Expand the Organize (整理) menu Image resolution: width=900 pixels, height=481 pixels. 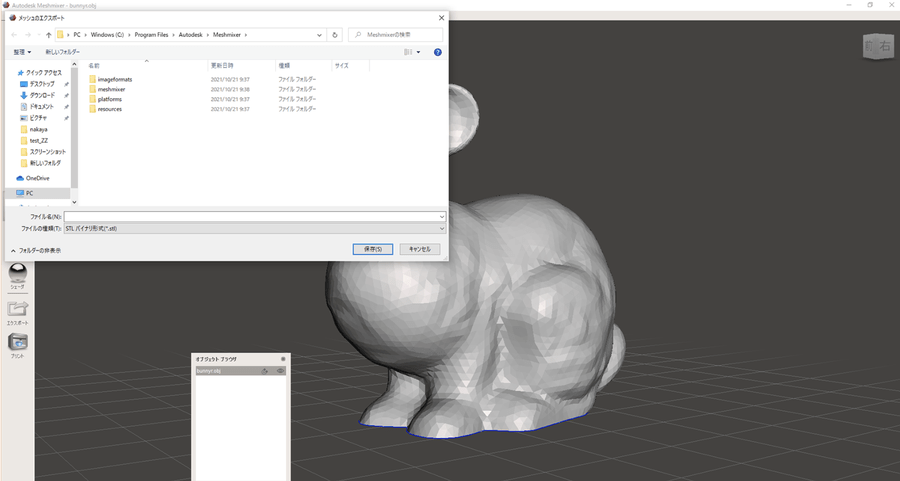coord(22,52)
